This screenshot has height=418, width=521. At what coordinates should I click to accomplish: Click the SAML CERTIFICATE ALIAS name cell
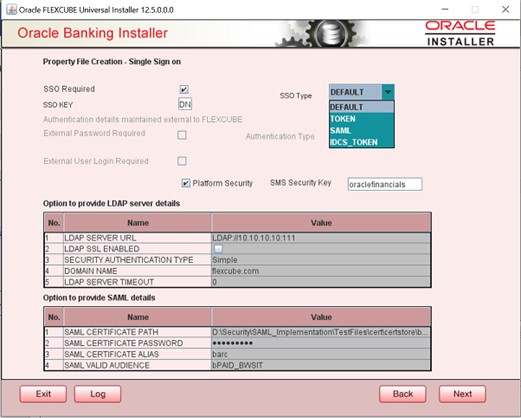[x=137, y=354]
